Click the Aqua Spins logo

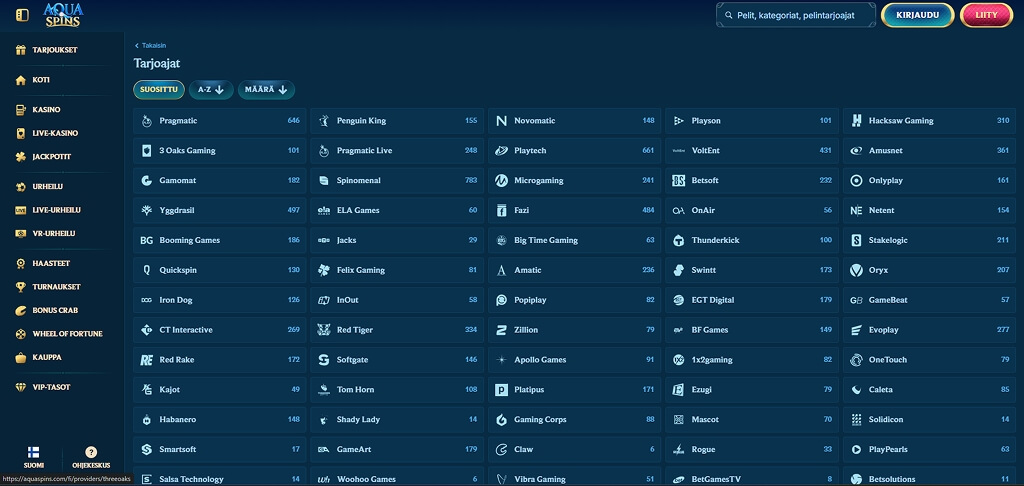point(63,14)
